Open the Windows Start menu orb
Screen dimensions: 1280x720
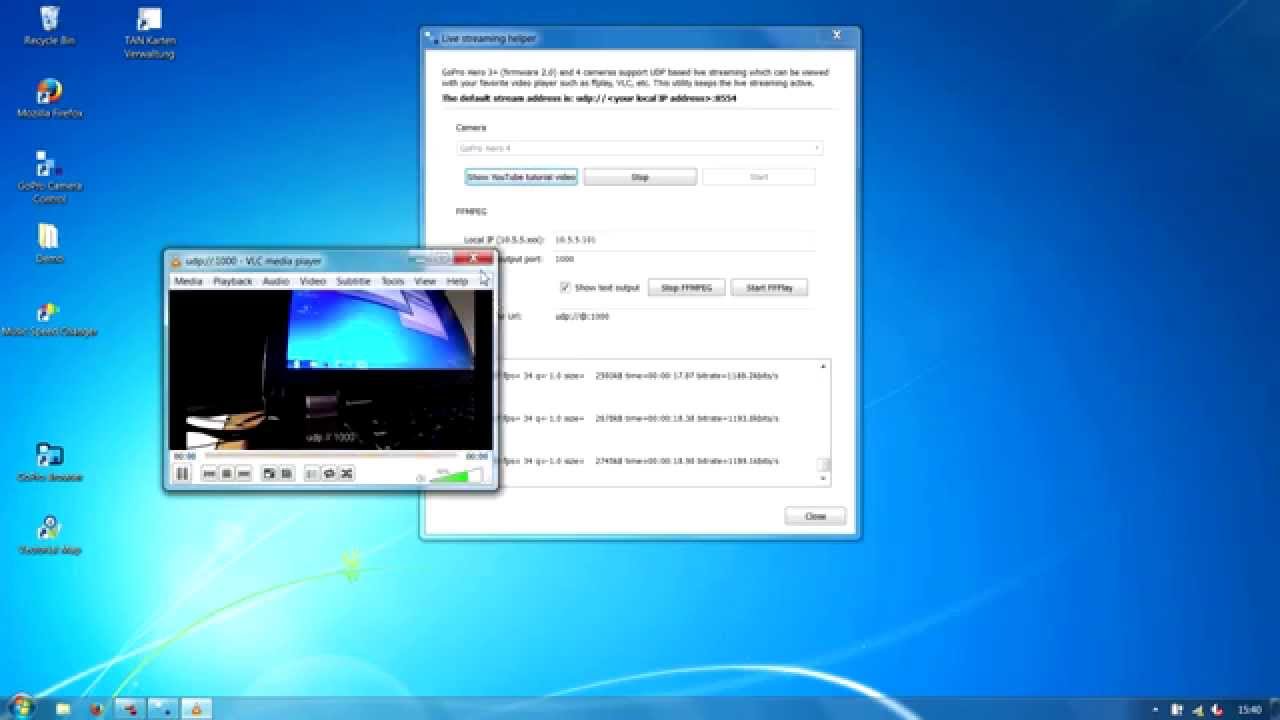[20, 707]
